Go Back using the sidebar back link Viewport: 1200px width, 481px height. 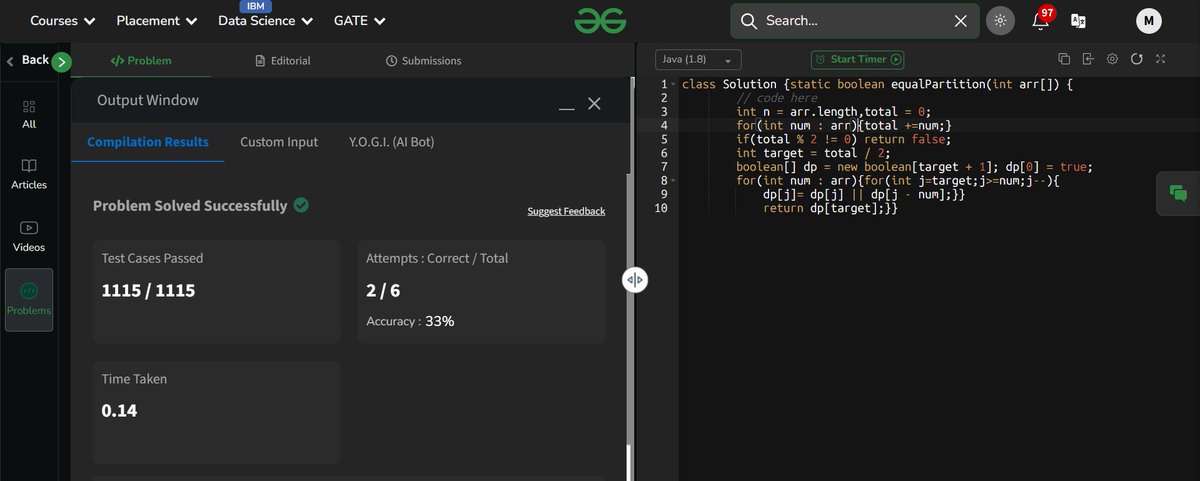click(27, 60)
